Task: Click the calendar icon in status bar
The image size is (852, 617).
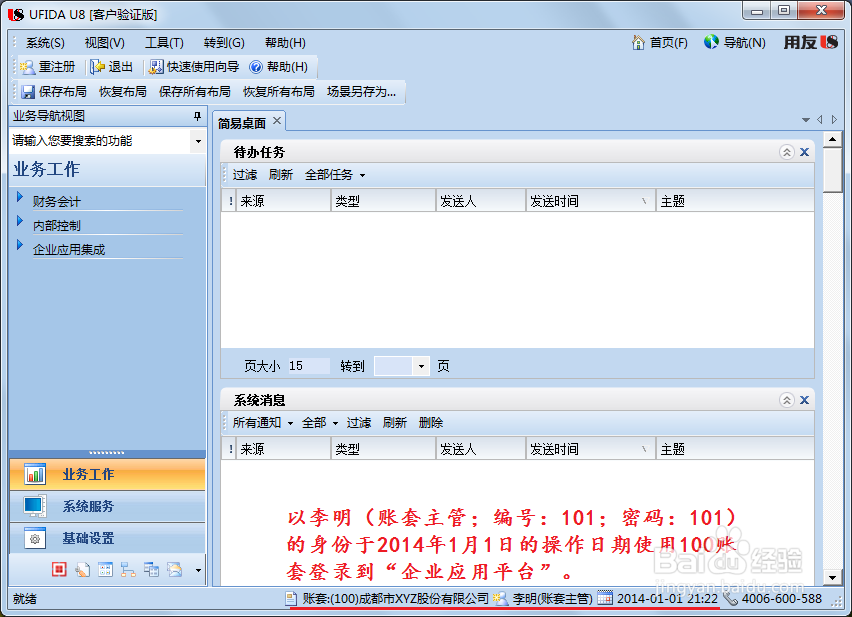Action: coord(605,599)
